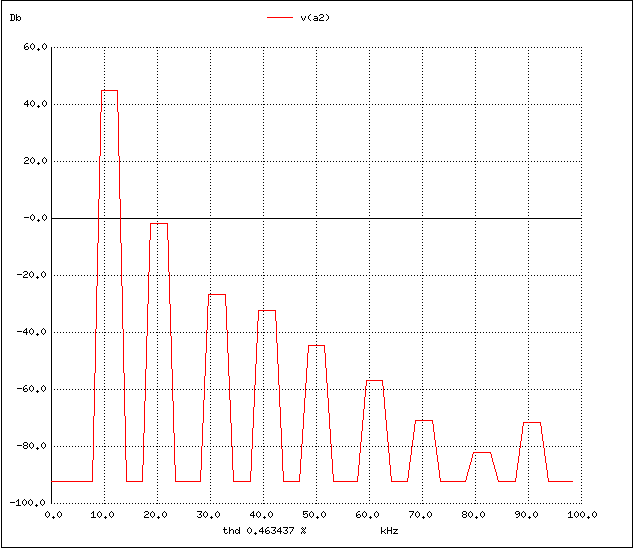Click the -0.0 y-axis tick label

pyautogui.click(x=36, y=218)
